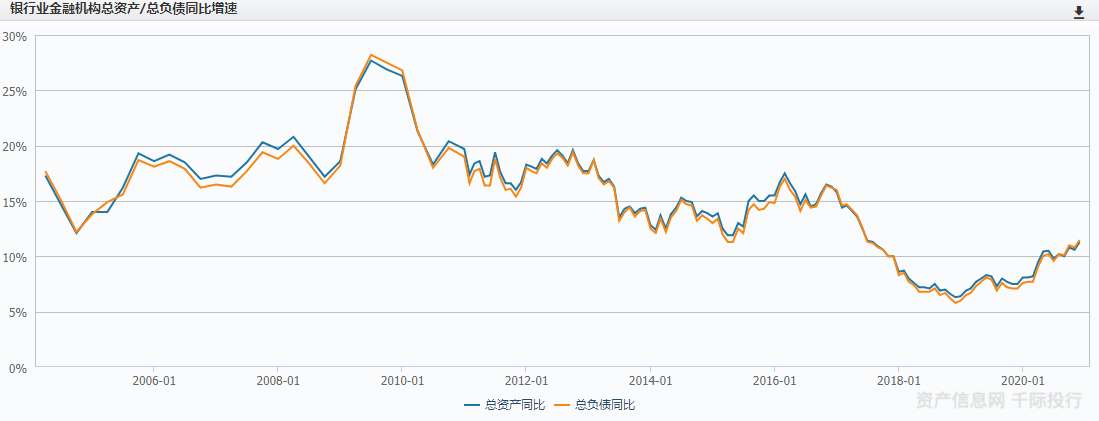The image size is (1099, 421).
Task: Click the 10% y-axis label
Action: click(x=15, y=257)
